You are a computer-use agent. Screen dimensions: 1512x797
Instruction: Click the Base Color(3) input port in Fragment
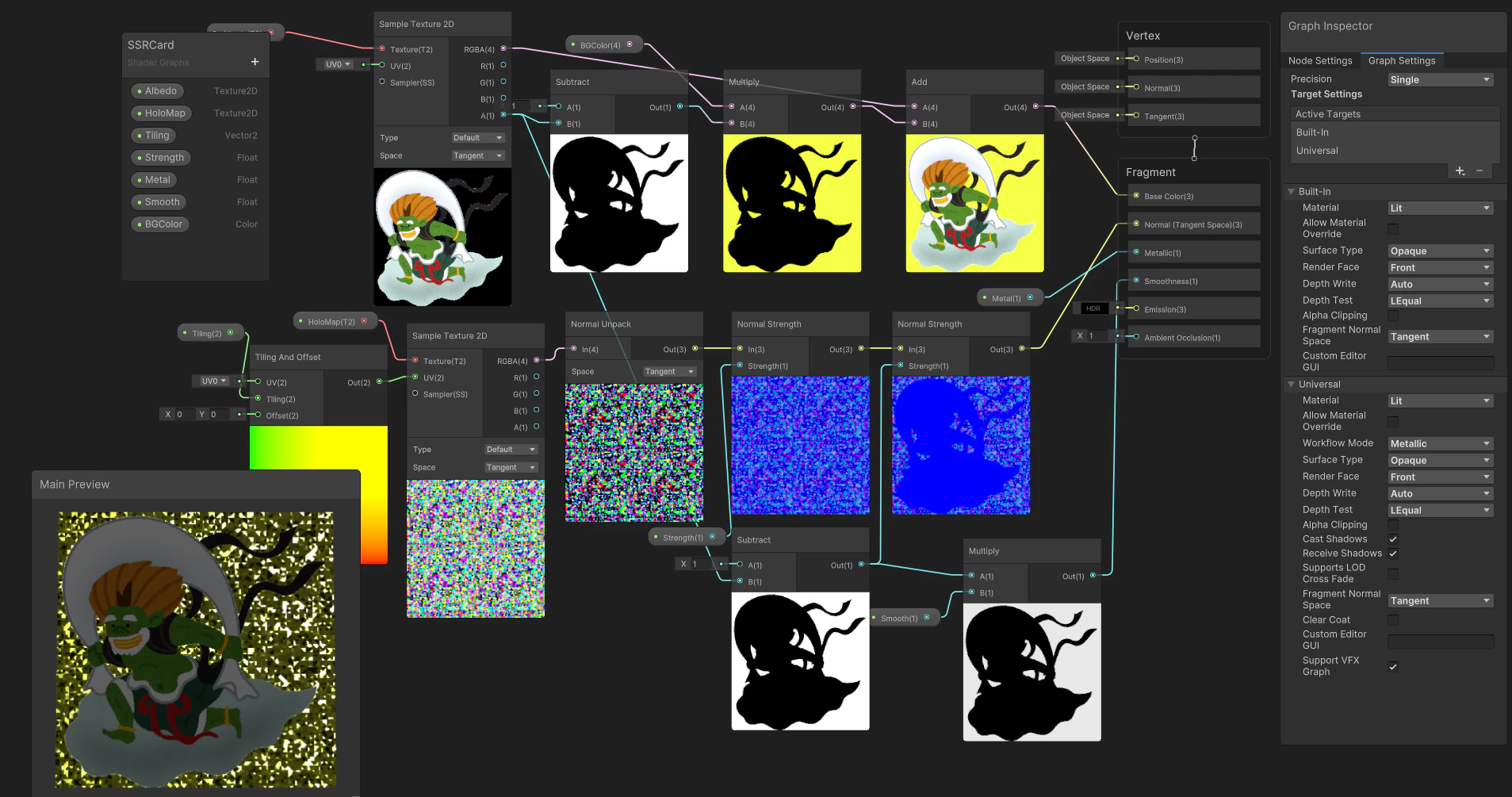click(1136, 196)
